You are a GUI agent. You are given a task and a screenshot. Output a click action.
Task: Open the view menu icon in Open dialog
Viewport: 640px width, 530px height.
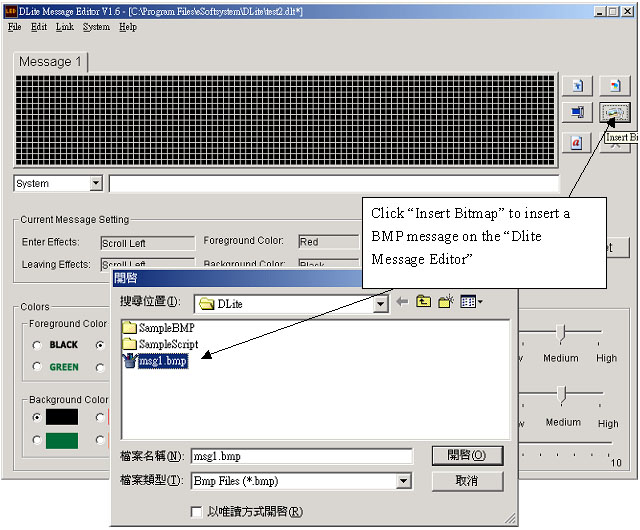click(x=471, y=302)
